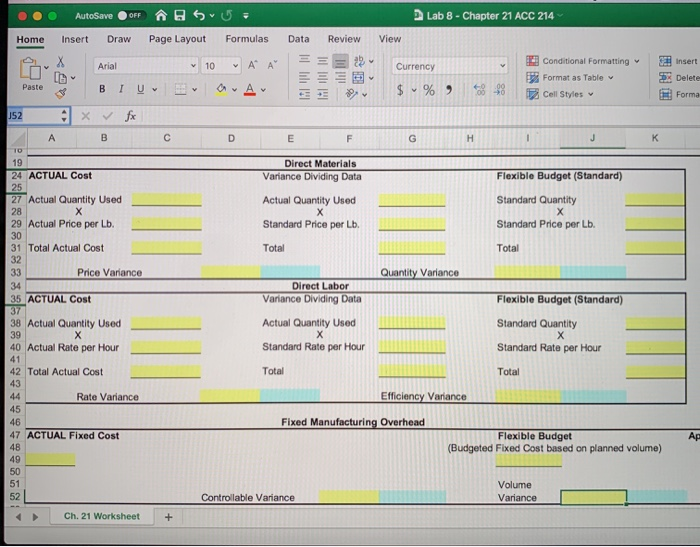Open the Page Layout tab

(x=177, y=39)
